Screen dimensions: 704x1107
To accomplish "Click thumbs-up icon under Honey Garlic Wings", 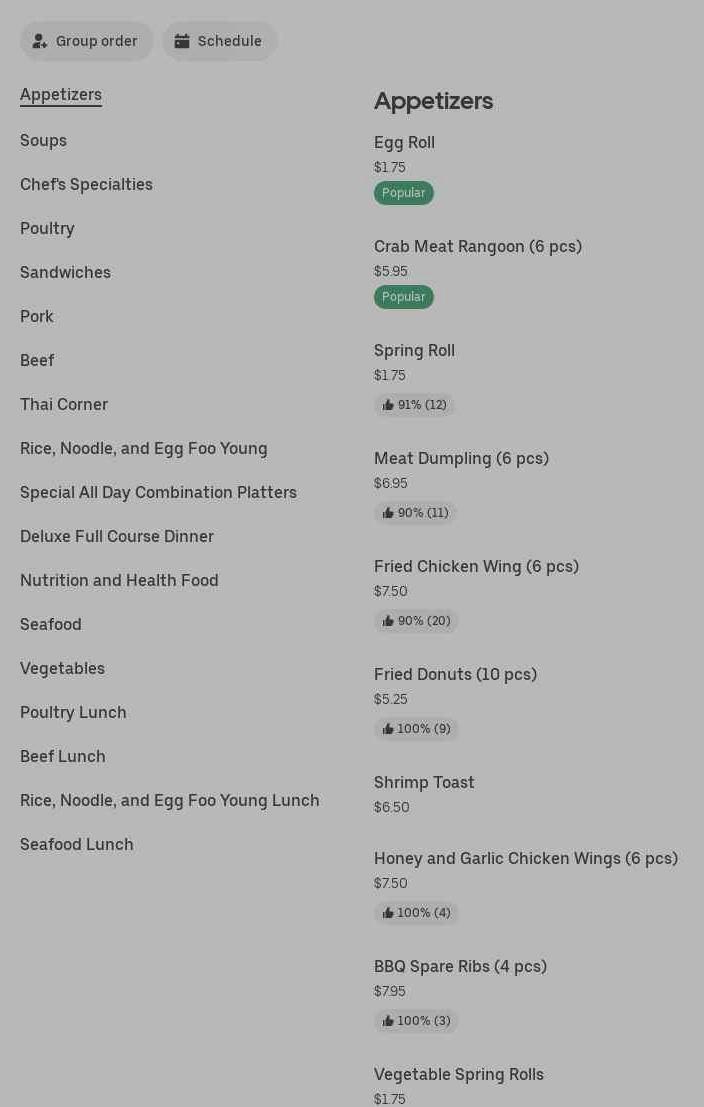I will (x=388, y=913).
